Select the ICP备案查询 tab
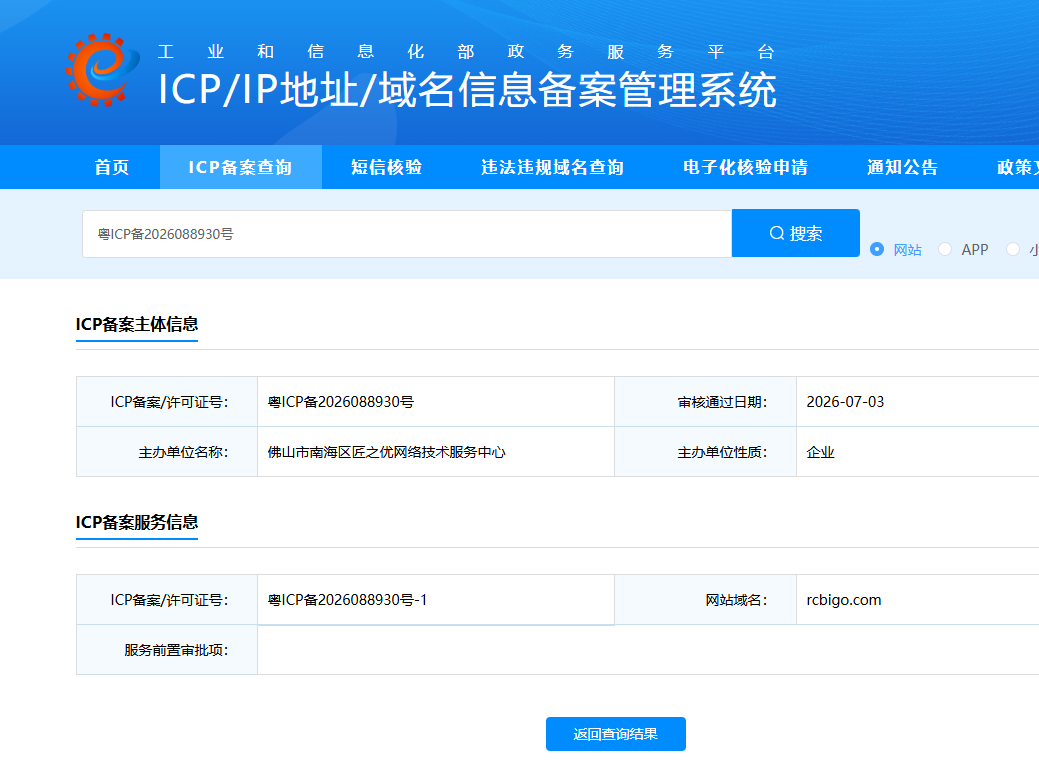The image size is (1039, 779). (x=241, y=167)
